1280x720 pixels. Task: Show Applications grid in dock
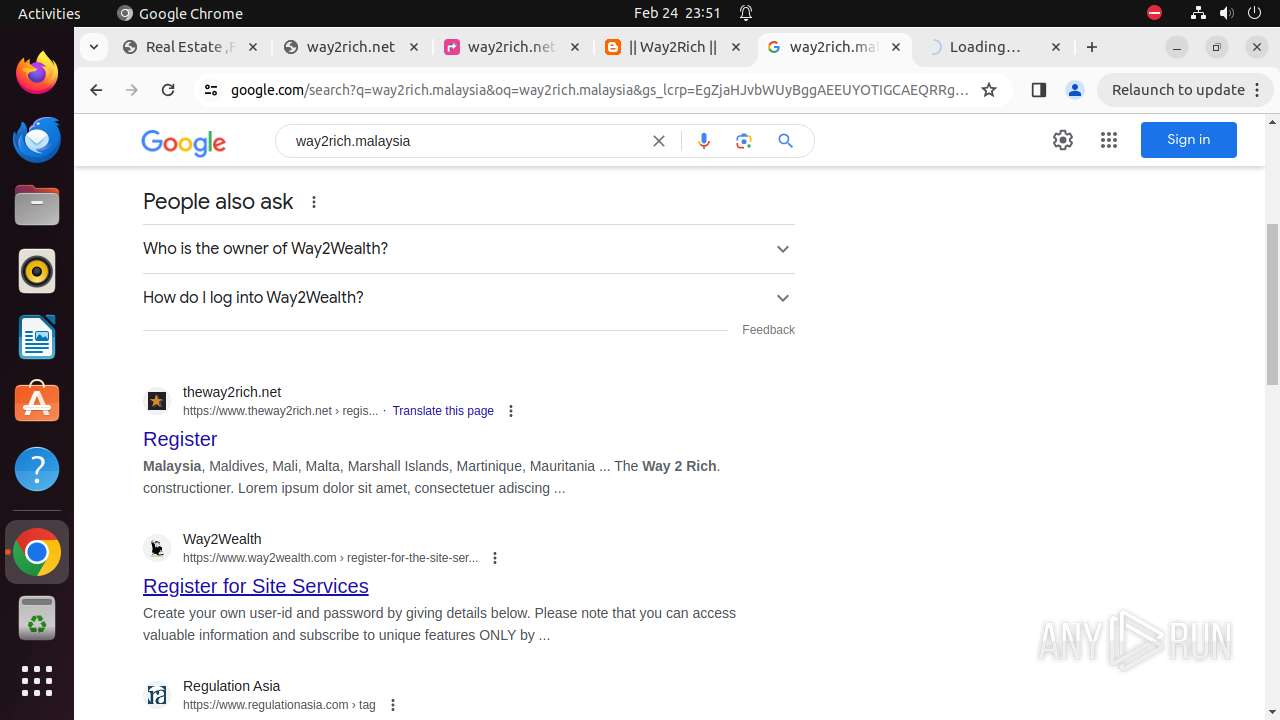point(37,681)
